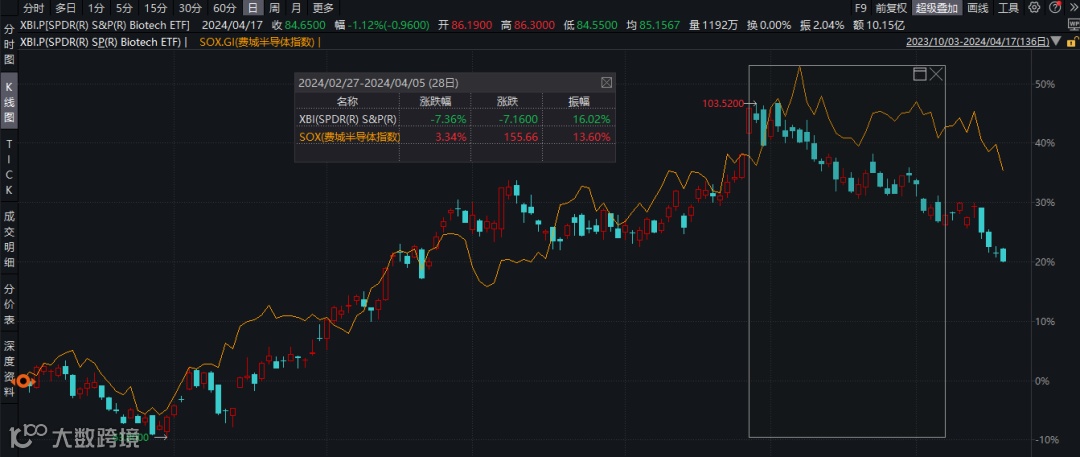Click the 103.5200 high price label
The width and height of the screenshot is (1080, 457).
point(723,104)
